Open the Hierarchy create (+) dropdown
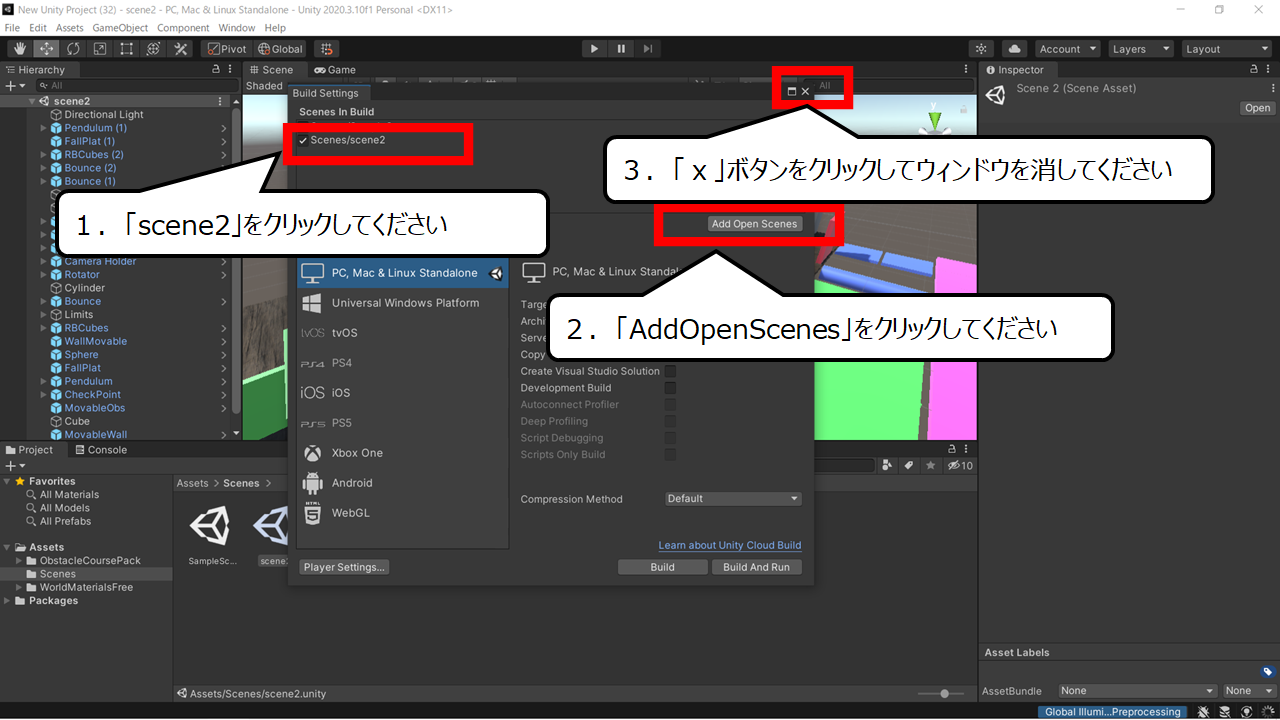Screen dimensions: 1280x720 point(14,86)
